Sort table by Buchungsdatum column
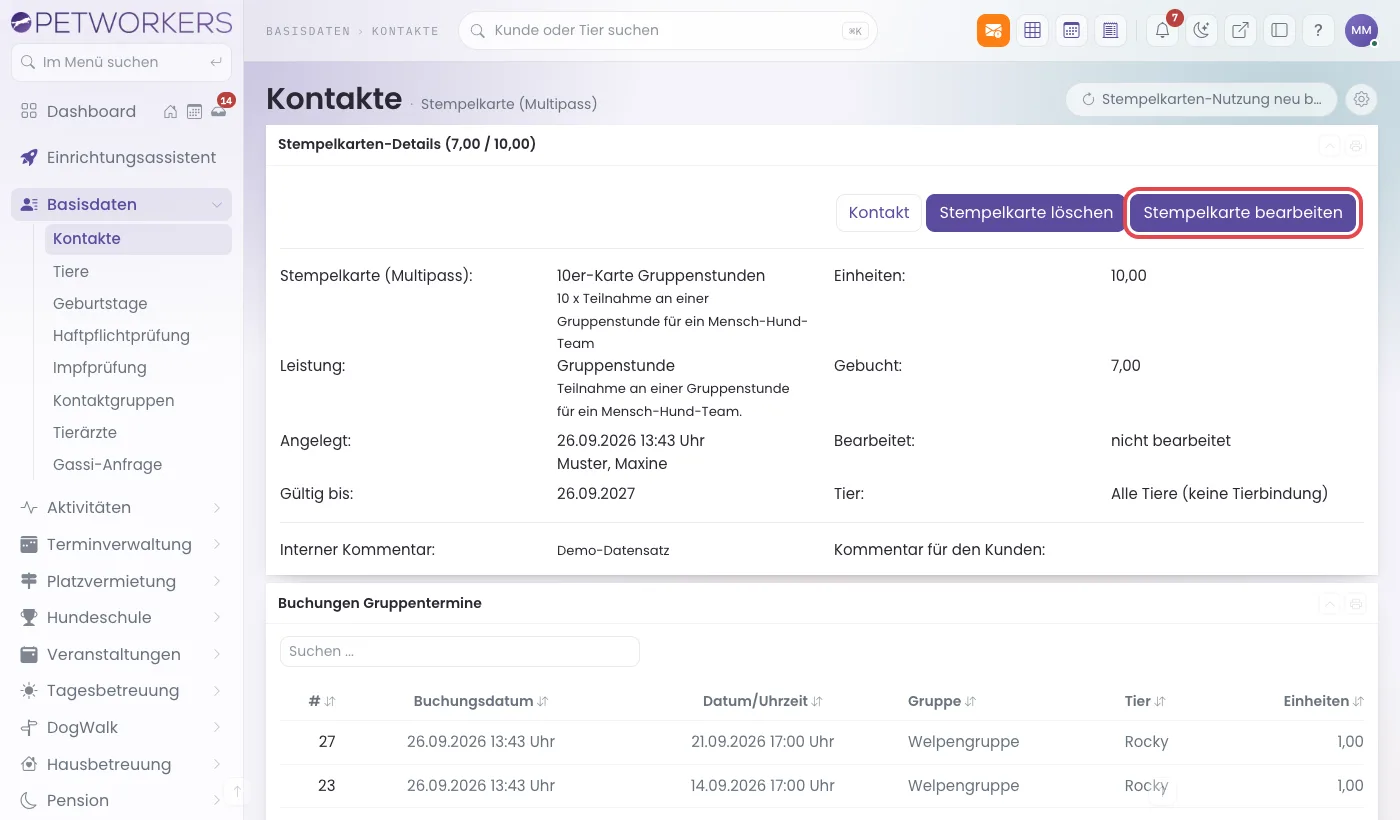Viewport: 1400px width, 820px height. click(481, 701)
